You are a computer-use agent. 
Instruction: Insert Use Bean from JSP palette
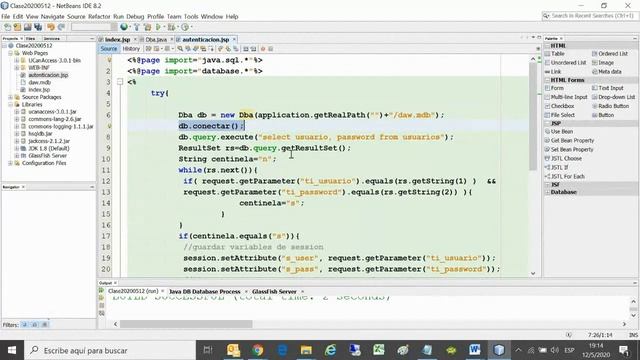coord(559,131)
